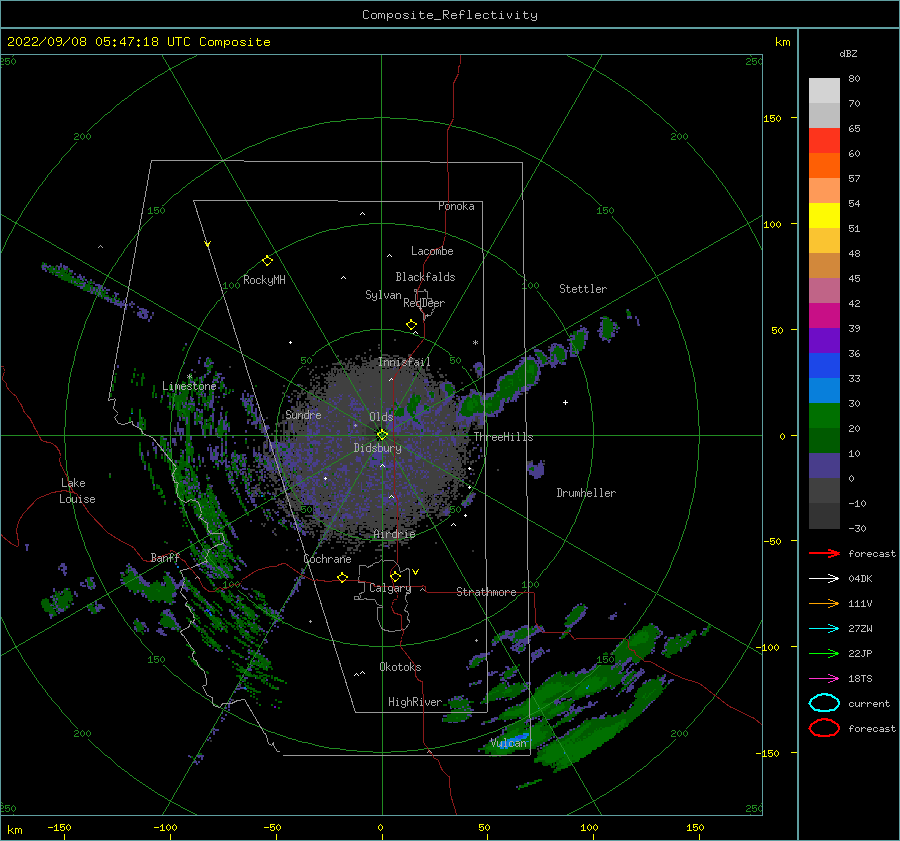Select the orange 111V arrow icon
The width and height of the screenshot is (900, 841).
coord(824,603)
